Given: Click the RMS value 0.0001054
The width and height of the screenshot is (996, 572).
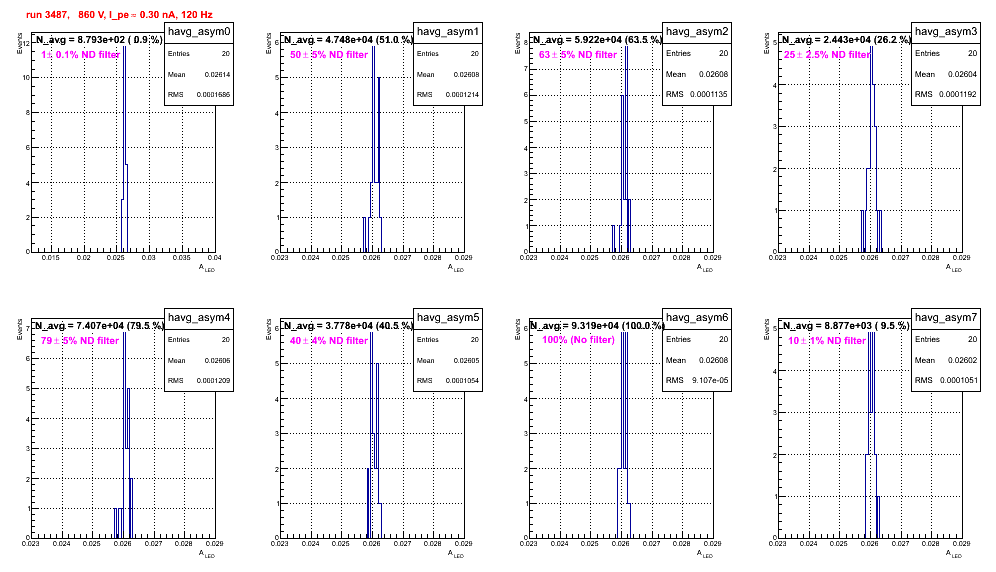Looking at the screenshot, I should pyautogui.click(x=462, y=381).
